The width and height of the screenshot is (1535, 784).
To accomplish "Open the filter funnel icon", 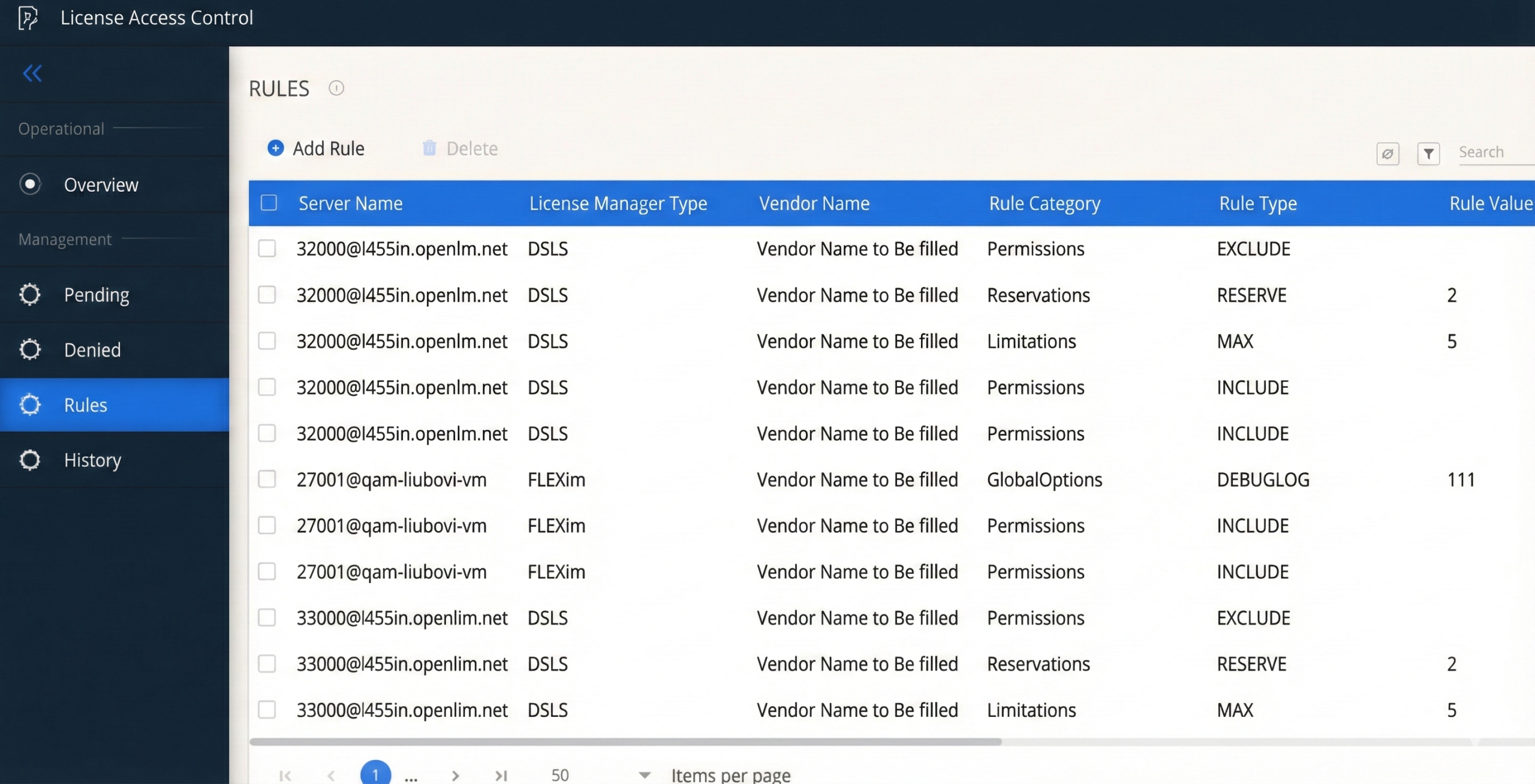I will 1428,153.
